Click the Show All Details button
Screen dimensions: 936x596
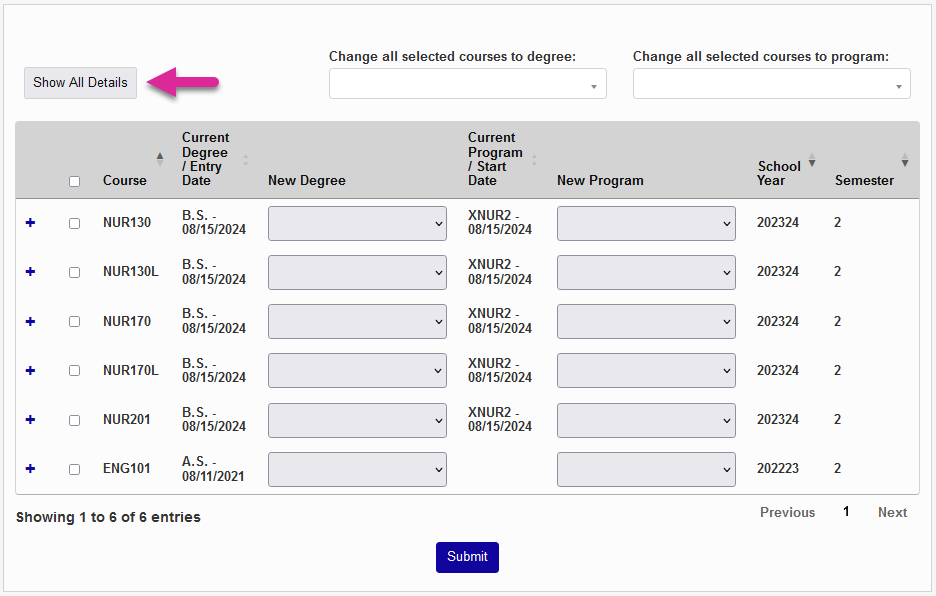tap(80, 83)
